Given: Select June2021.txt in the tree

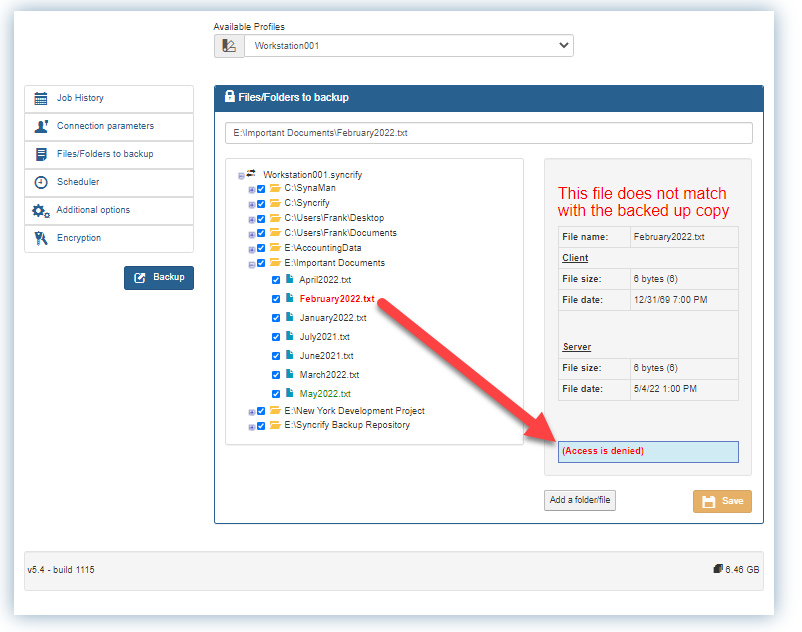Looking at the screenshot, I should 326,356.
